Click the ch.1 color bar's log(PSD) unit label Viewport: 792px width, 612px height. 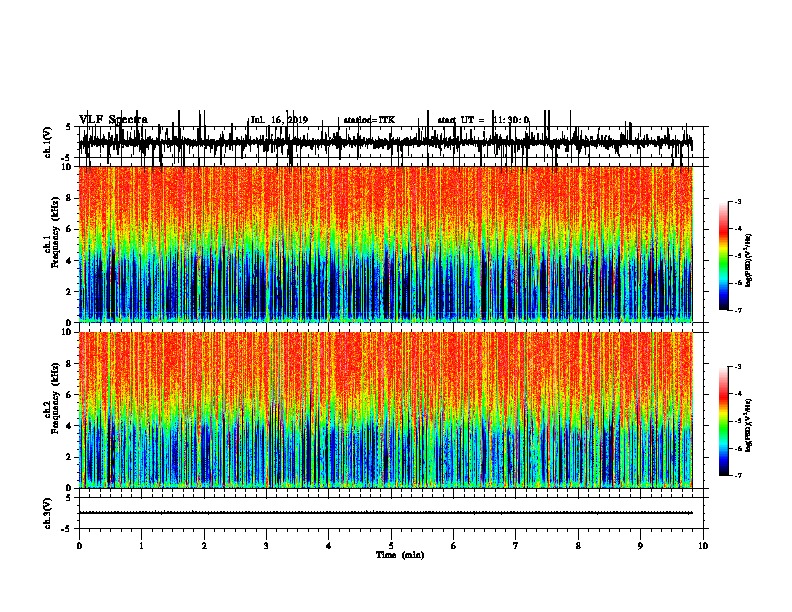[748, 261]
